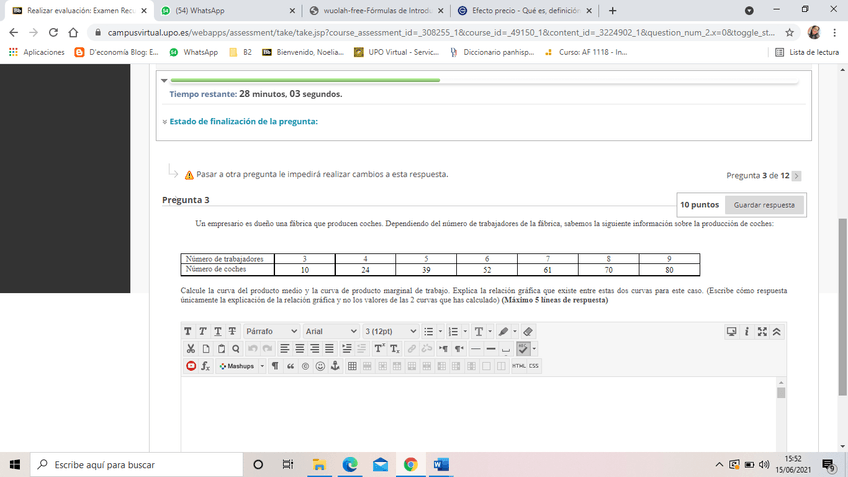This screenshot has height=477, width=848.
Task: Toggle bold text formatting
Action: [x=189, y=331]
